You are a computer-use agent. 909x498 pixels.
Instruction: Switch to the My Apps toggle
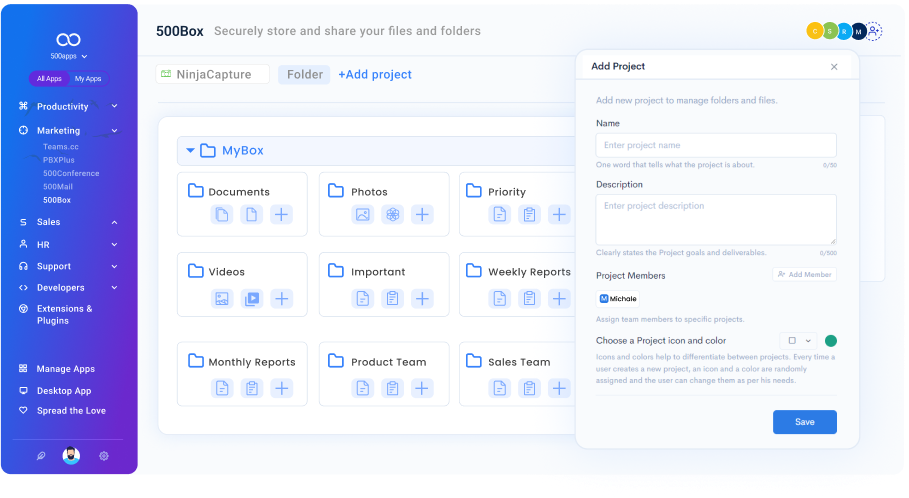(88, 78)
